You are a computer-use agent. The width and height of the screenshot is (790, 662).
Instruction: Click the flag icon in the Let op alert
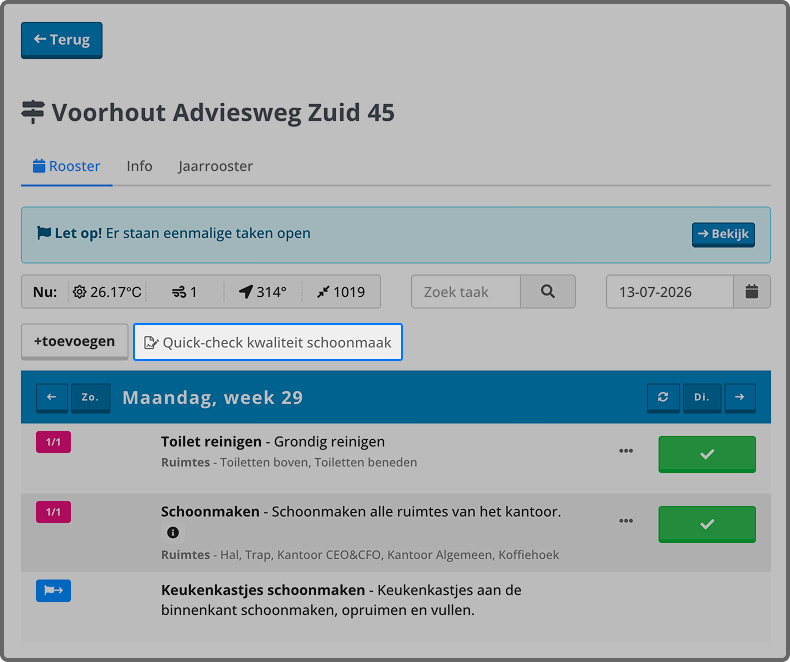(44, 233)
